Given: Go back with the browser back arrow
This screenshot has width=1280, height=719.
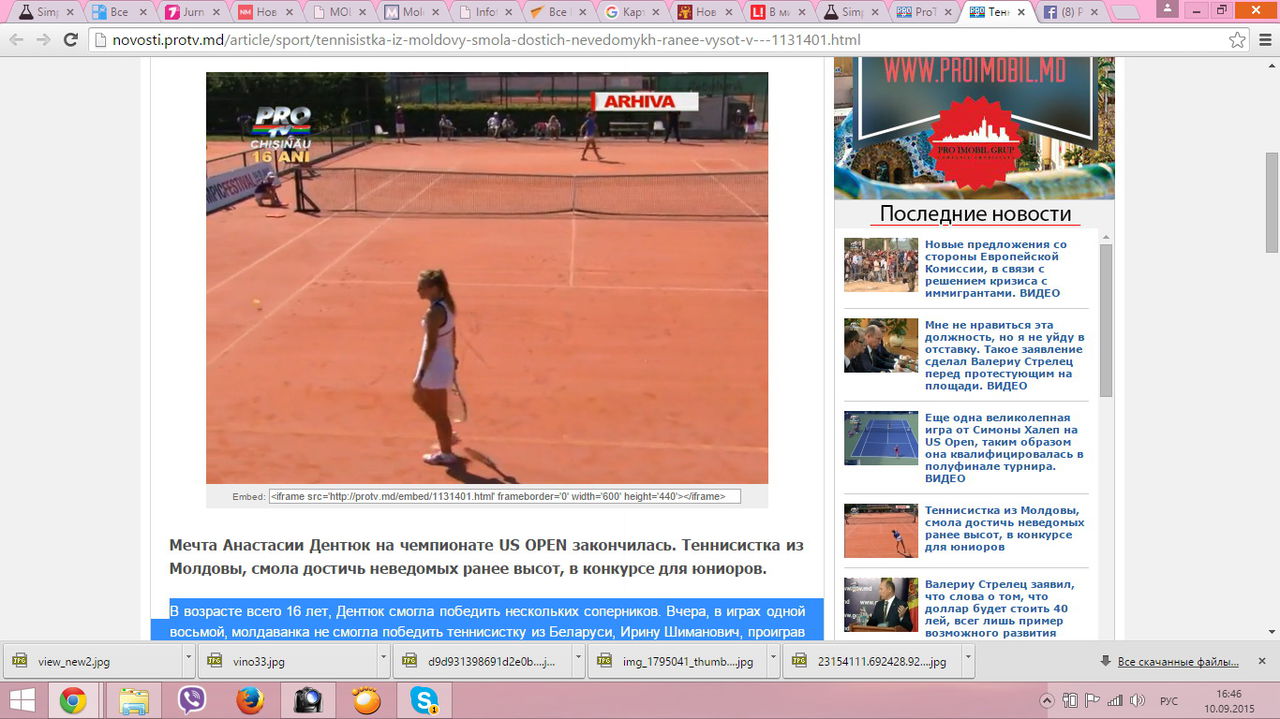Looking at the screenshot, I should tap(16, 40).
